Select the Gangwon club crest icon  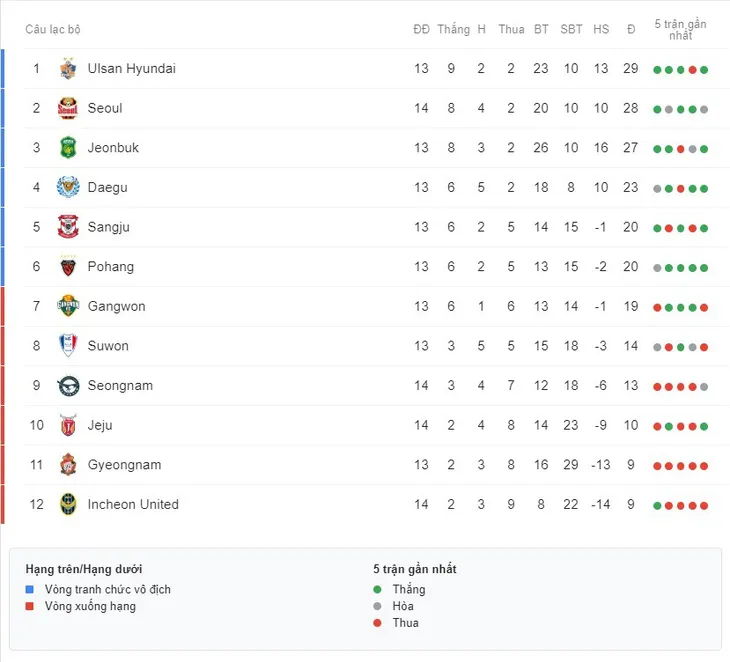click(68, 306)
